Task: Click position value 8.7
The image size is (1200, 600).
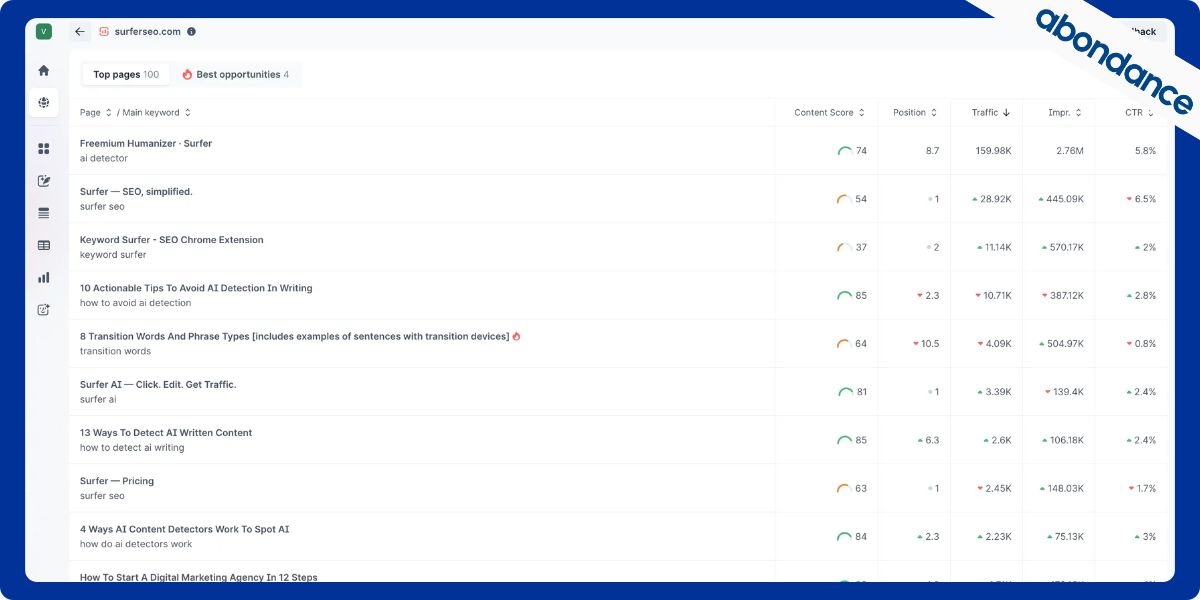Action: tap(933, 151)
